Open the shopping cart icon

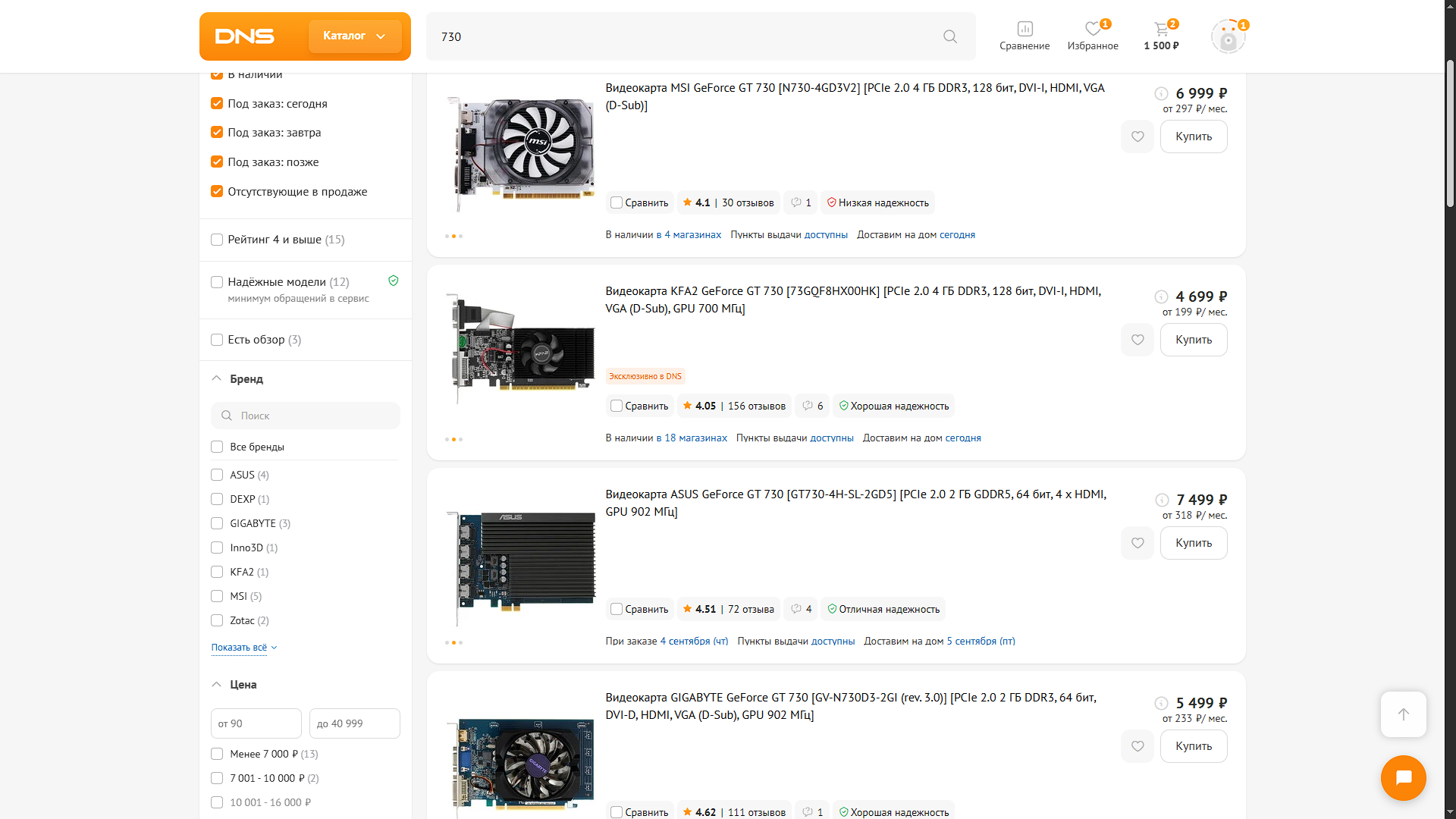click(x=1161, y=30)
